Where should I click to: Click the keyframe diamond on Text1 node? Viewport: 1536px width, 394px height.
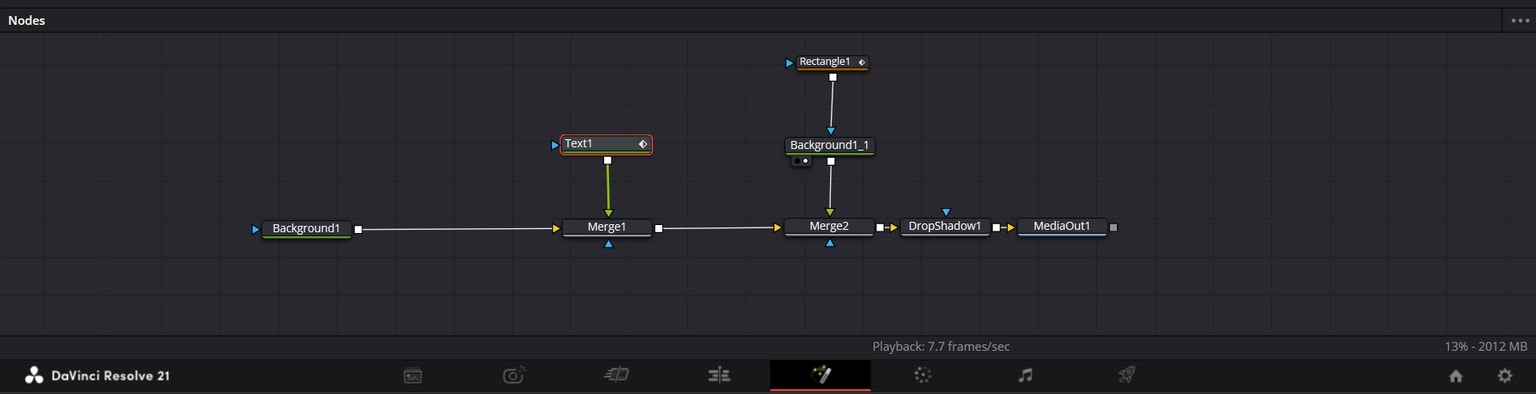(643, 144)
